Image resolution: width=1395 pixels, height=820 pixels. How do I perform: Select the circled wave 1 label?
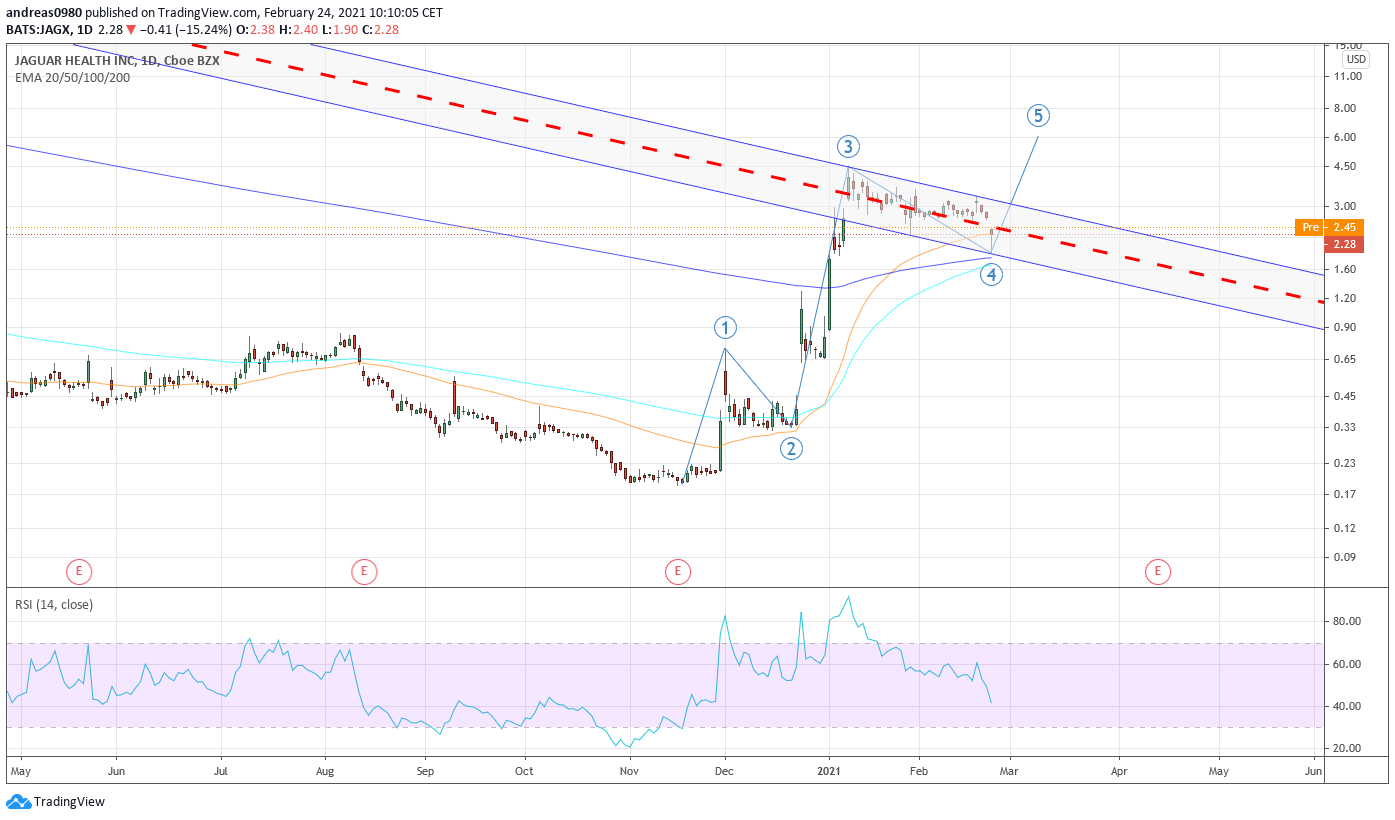point(725,327)
